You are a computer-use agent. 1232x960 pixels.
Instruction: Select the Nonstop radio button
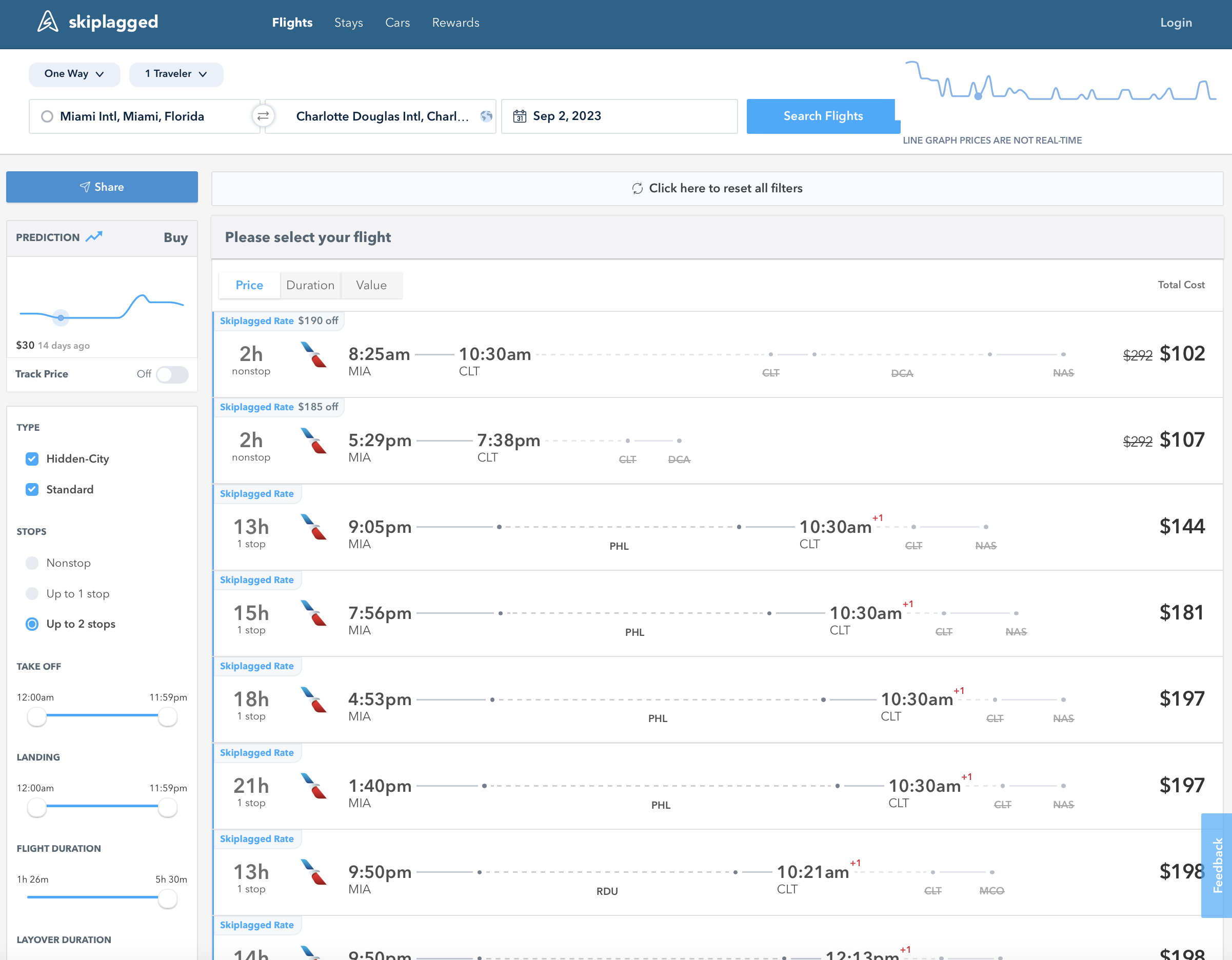(x=33, y=562)
